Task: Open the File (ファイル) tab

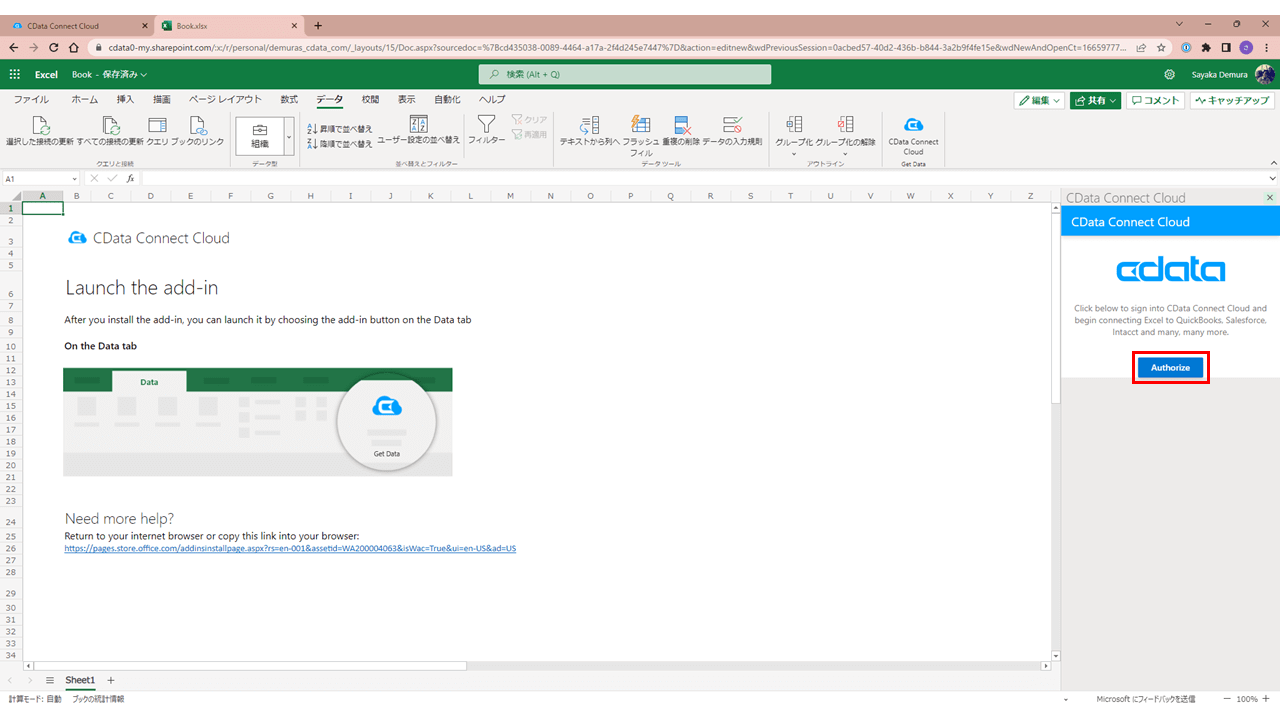Action: 31,99
